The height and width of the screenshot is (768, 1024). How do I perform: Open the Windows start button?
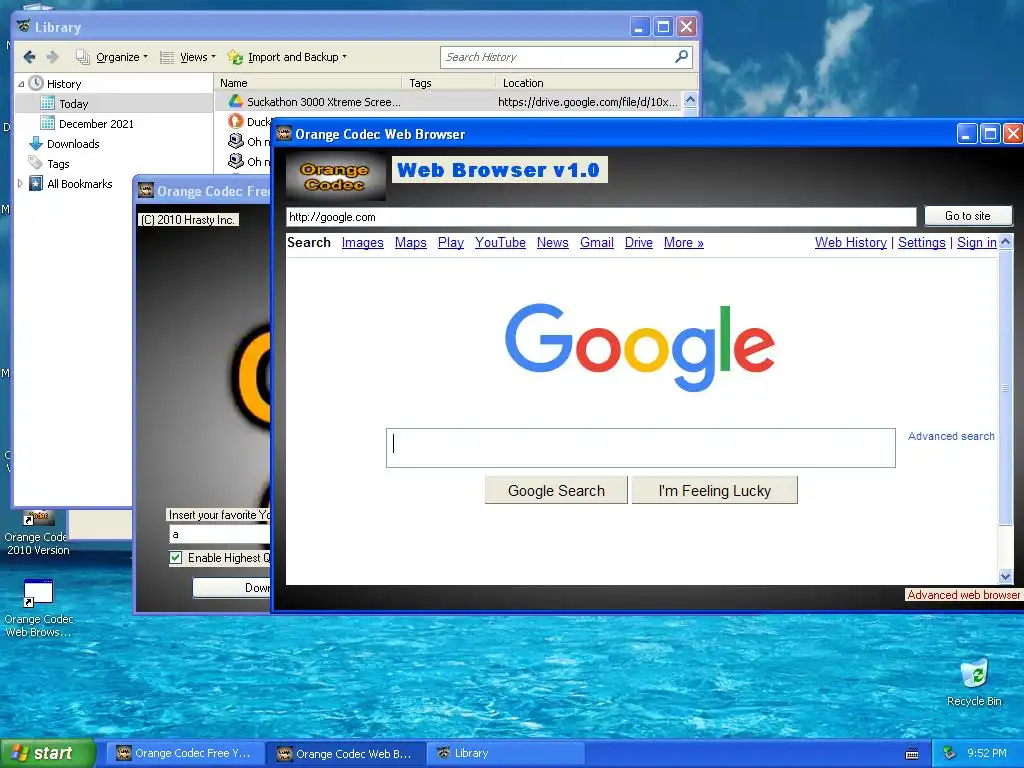coord(47,754)
